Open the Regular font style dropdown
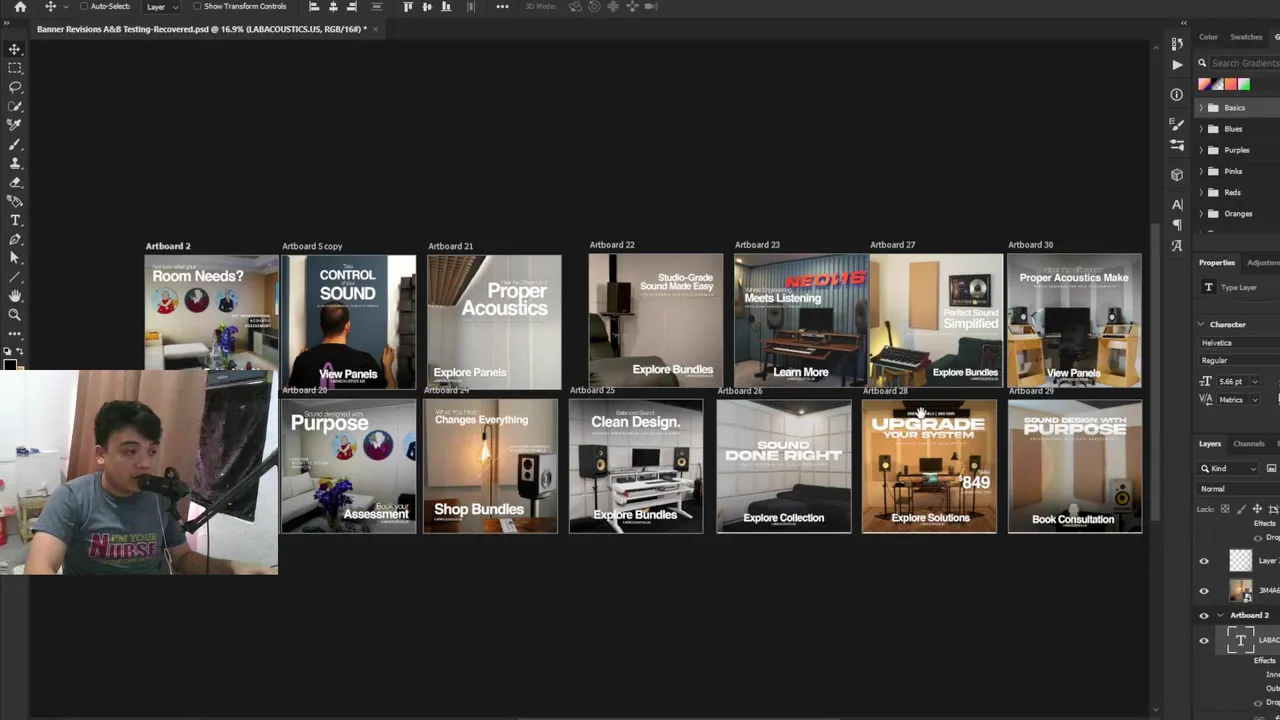The width and height of the screenshot is (1280, 720). pos(1240,361)
